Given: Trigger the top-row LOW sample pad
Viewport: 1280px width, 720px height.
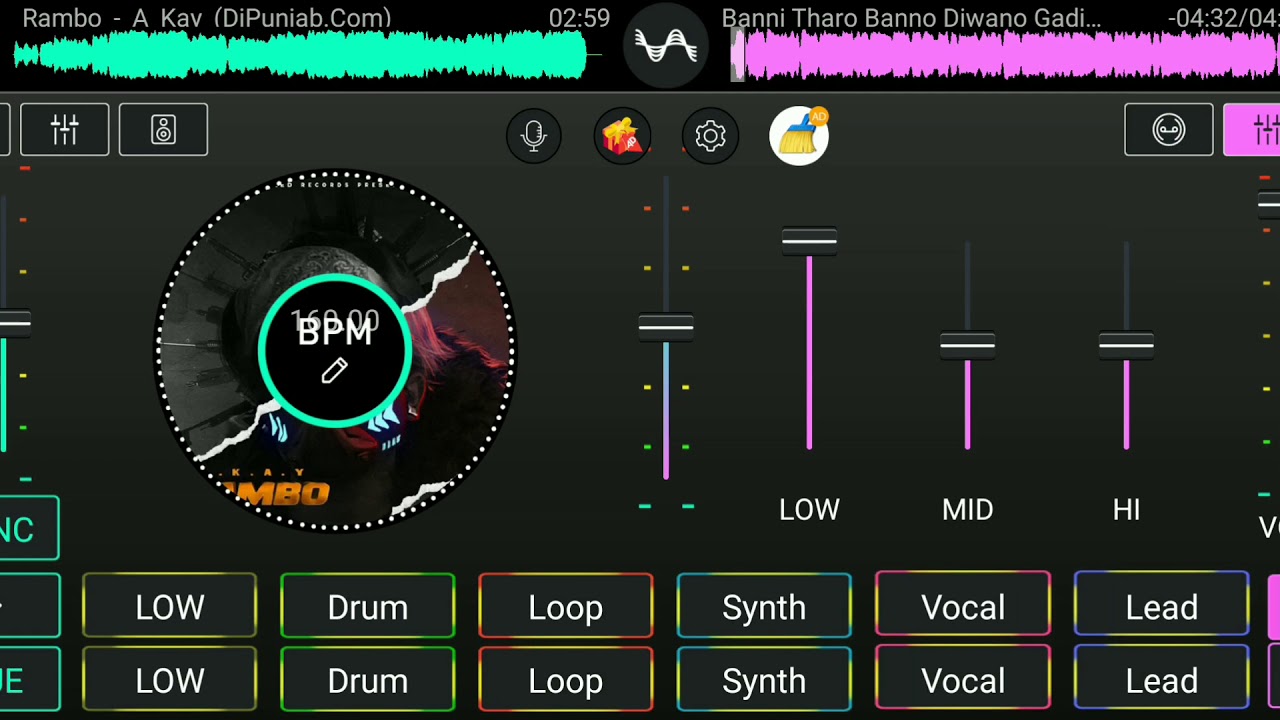Looking at the screenshot, I should 170,606.
